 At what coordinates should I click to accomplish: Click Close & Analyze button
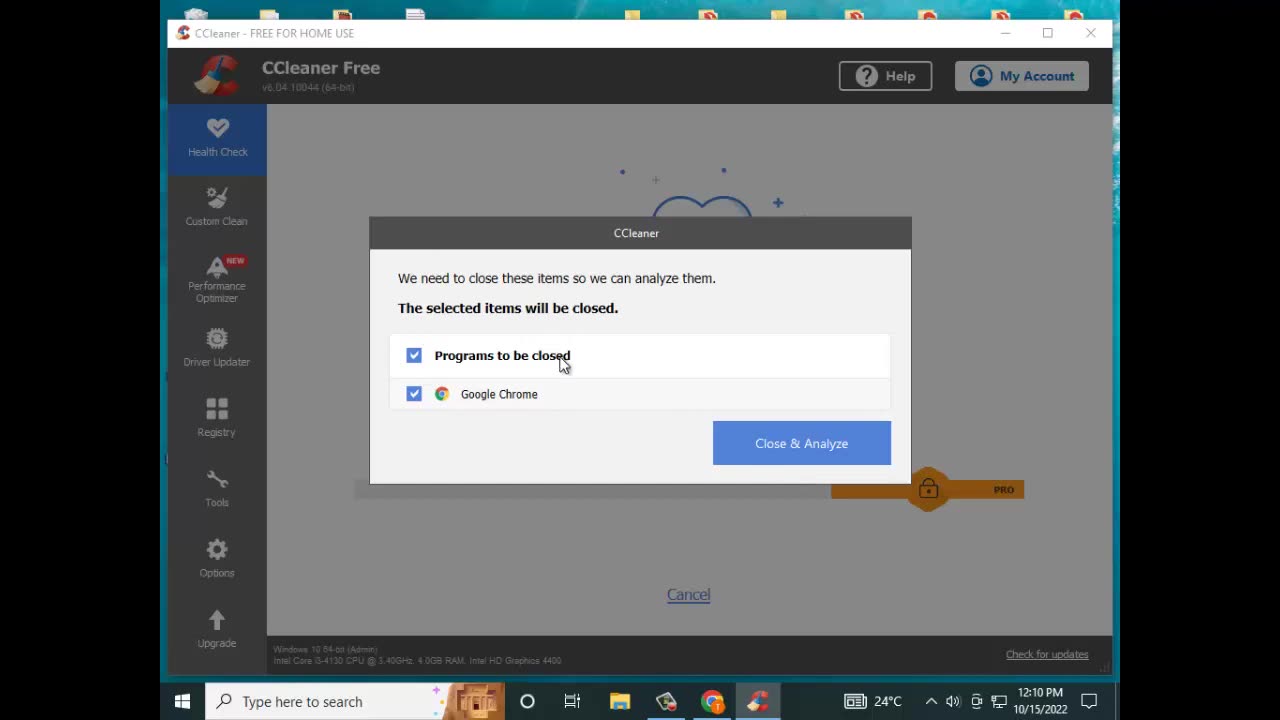802,443
